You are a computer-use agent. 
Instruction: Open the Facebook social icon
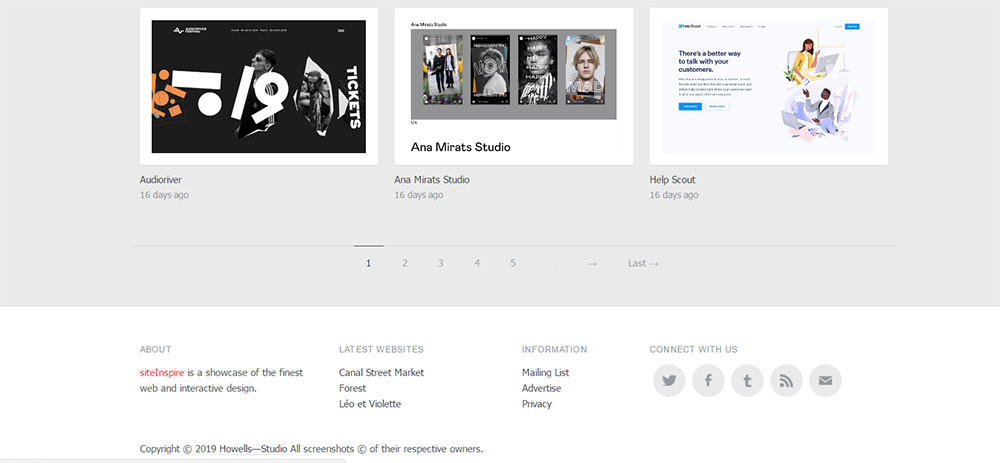708,381
